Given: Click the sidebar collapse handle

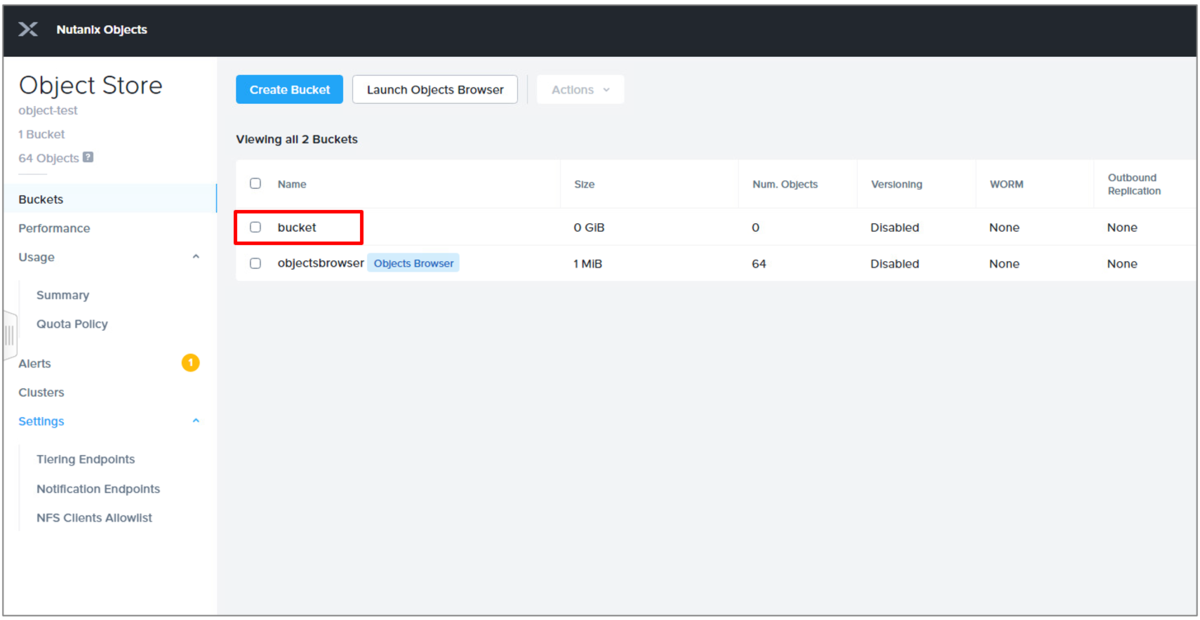Looking at the screenshot, I should click(x=9, y=335).
